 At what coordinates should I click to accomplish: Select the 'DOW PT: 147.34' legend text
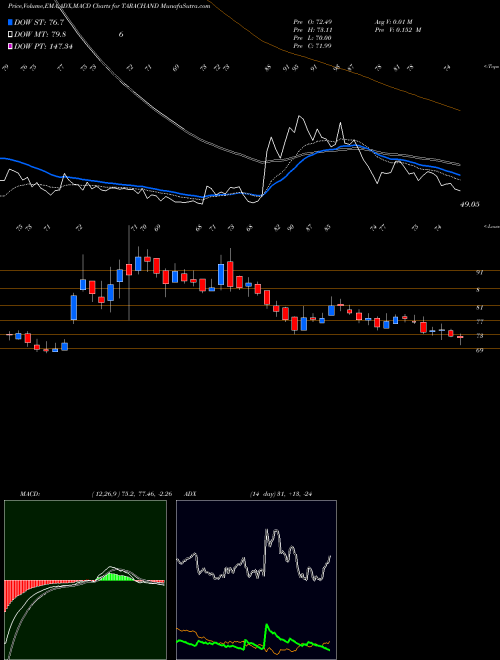pyautogui.click(x=43, y=46)
